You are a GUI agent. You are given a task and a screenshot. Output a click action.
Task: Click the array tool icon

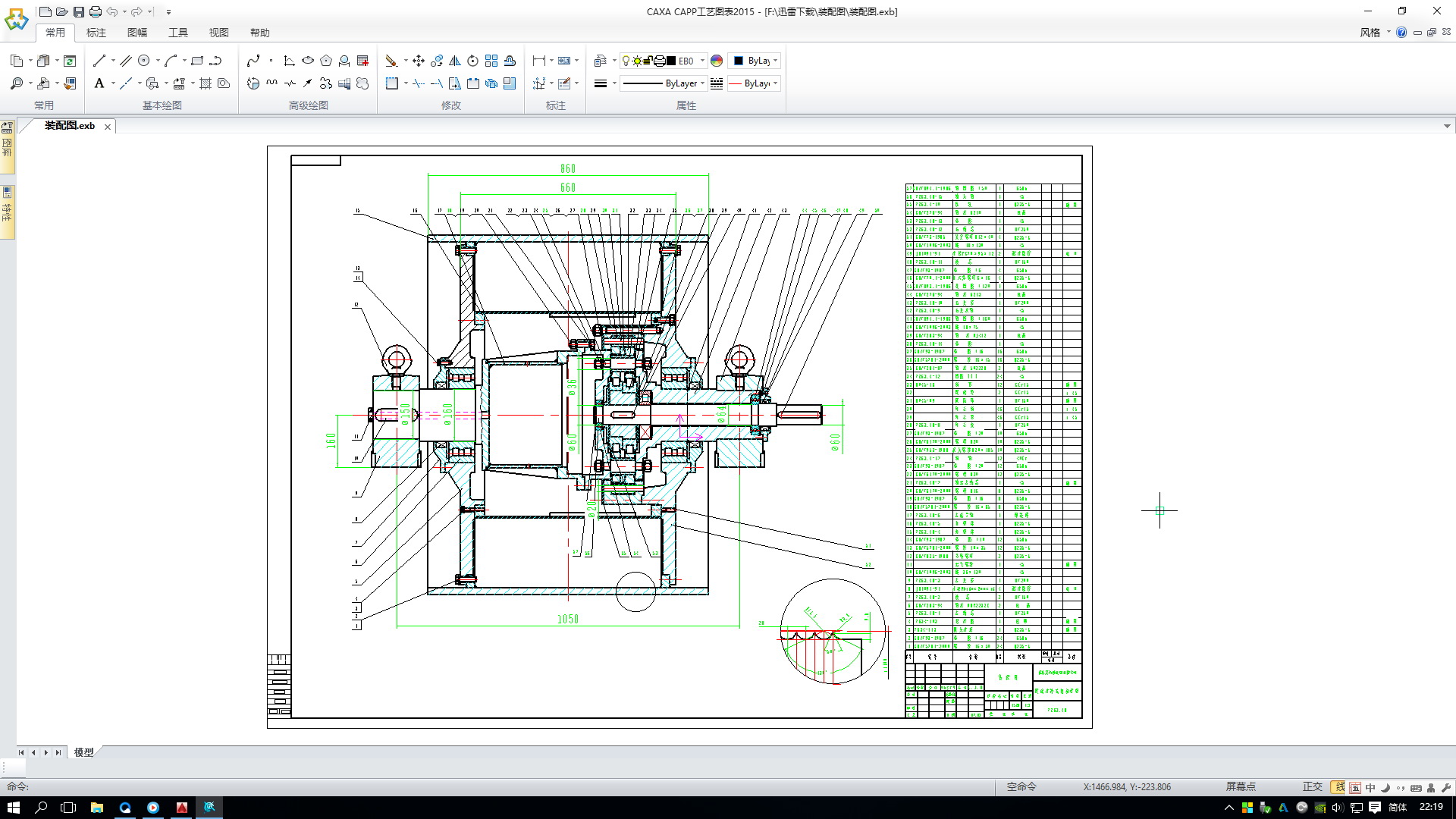click(491, 61)
